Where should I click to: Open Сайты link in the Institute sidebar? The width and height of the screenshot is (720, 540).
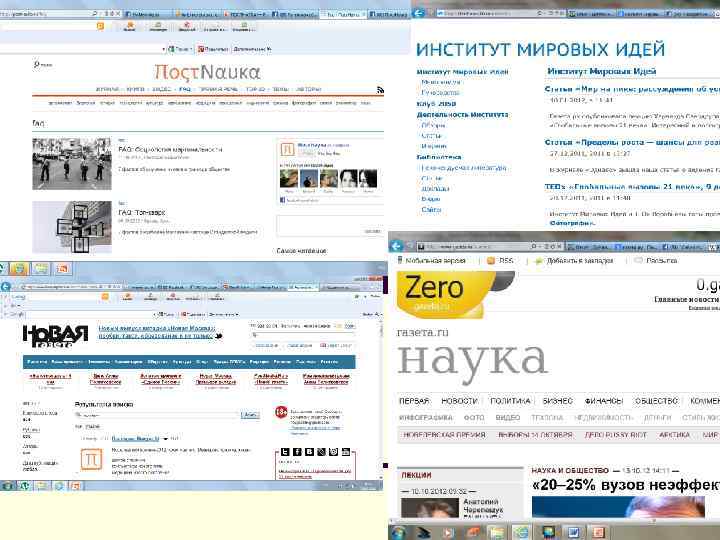pos(431,209)
